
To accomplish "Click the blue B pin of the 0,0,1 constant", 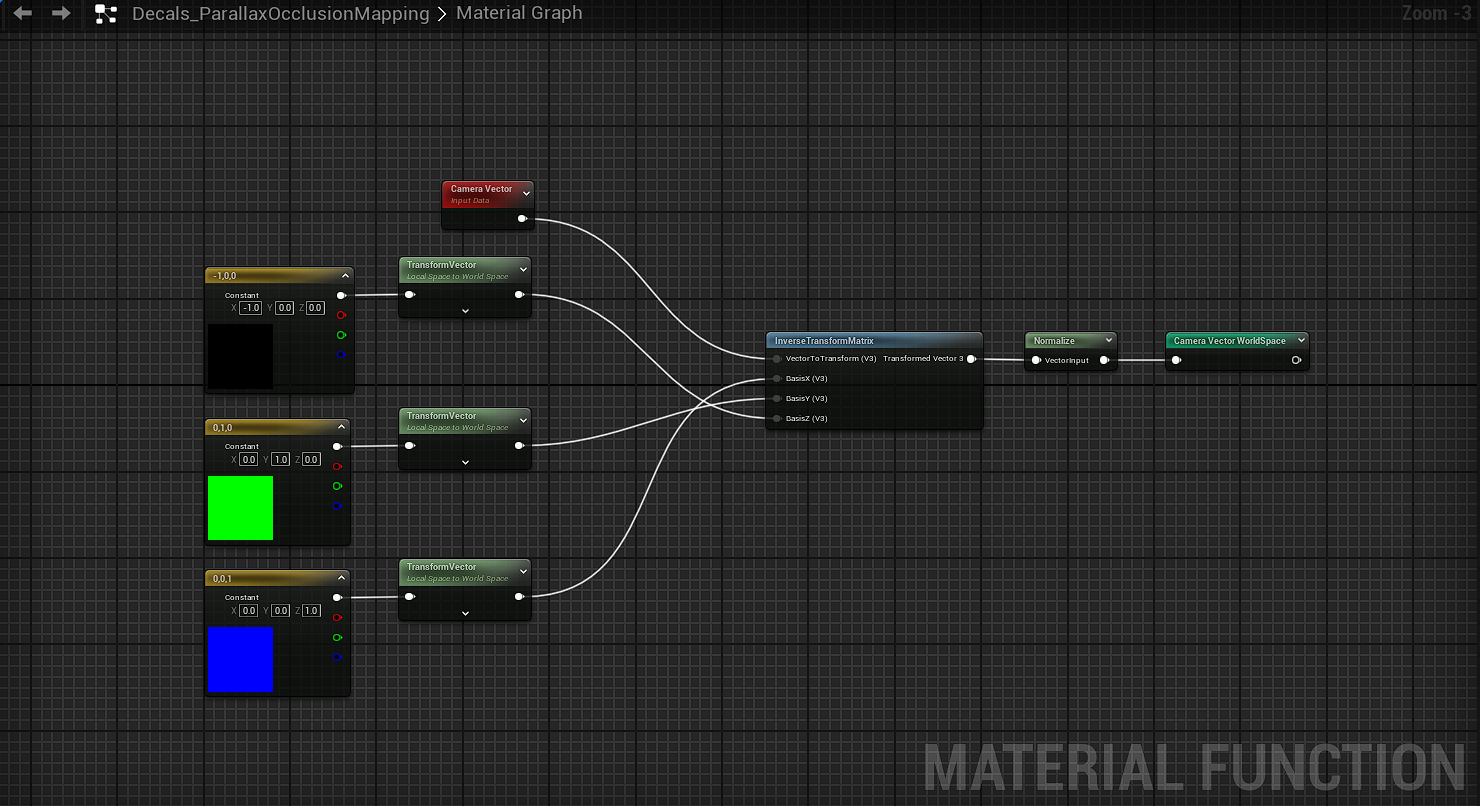I will pyautogui.click(x=337, y=657).
